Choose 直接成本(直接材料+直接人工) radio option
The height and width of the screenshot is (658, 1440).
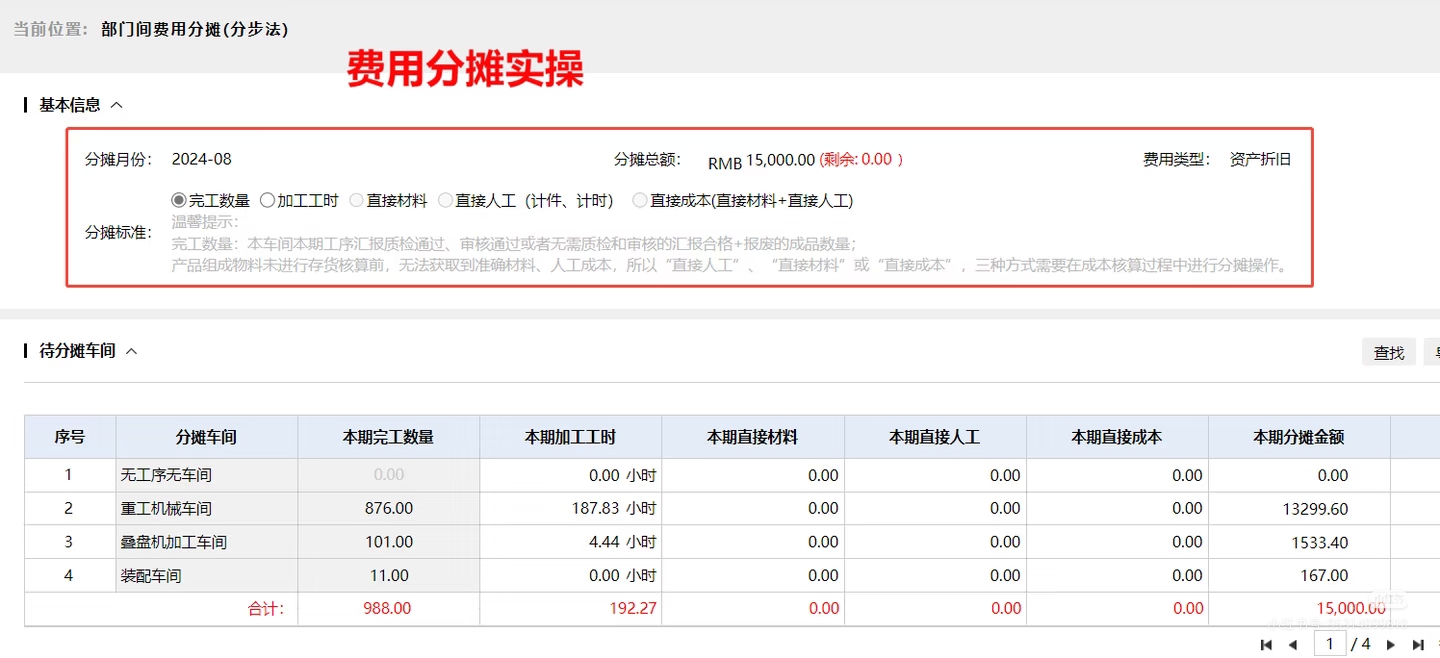point(640,200)
